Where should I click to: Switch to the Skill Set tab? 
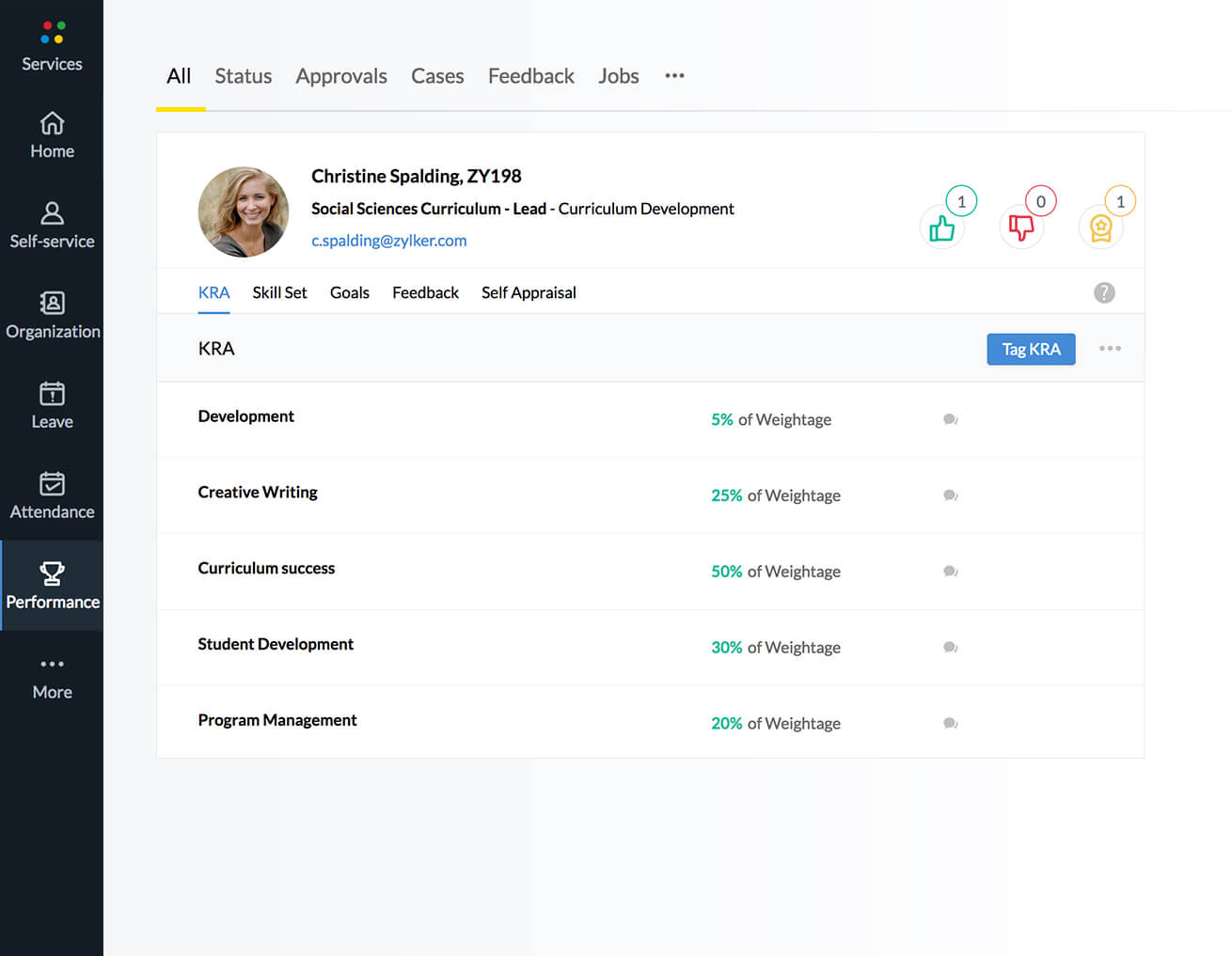pyautogui.click(x=279, y=293)
